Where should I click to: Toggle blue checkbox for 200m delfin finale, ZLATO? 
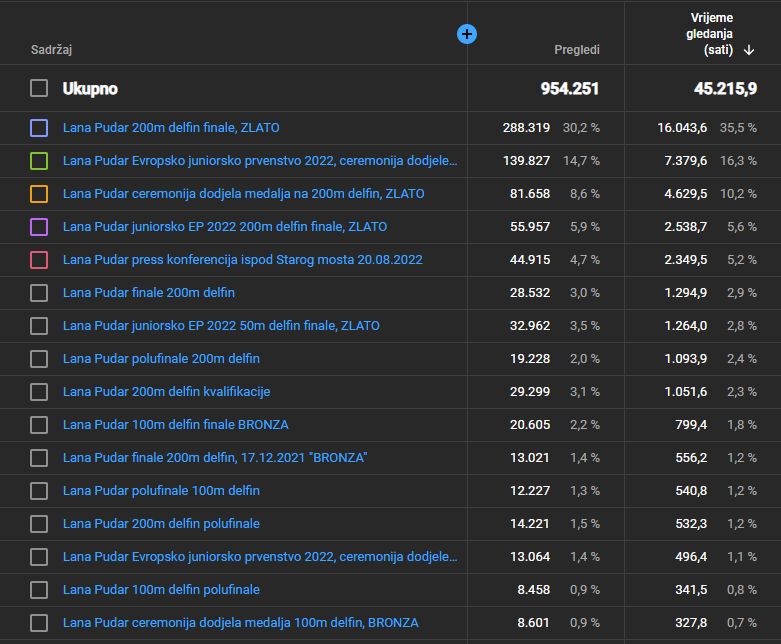[39, 128]
